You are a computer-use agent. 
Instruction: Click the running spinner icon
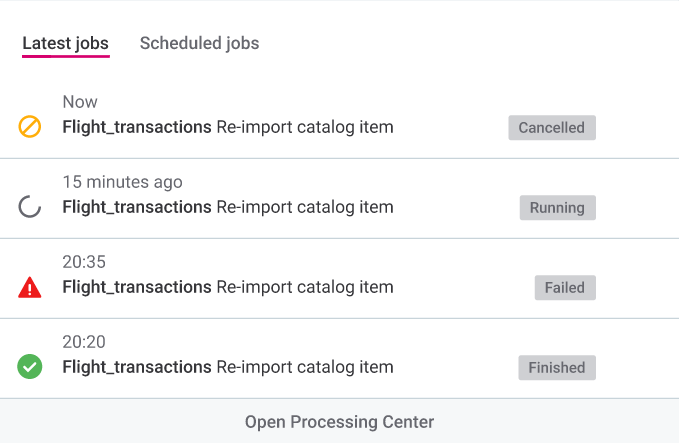click(x=30, y=207)
